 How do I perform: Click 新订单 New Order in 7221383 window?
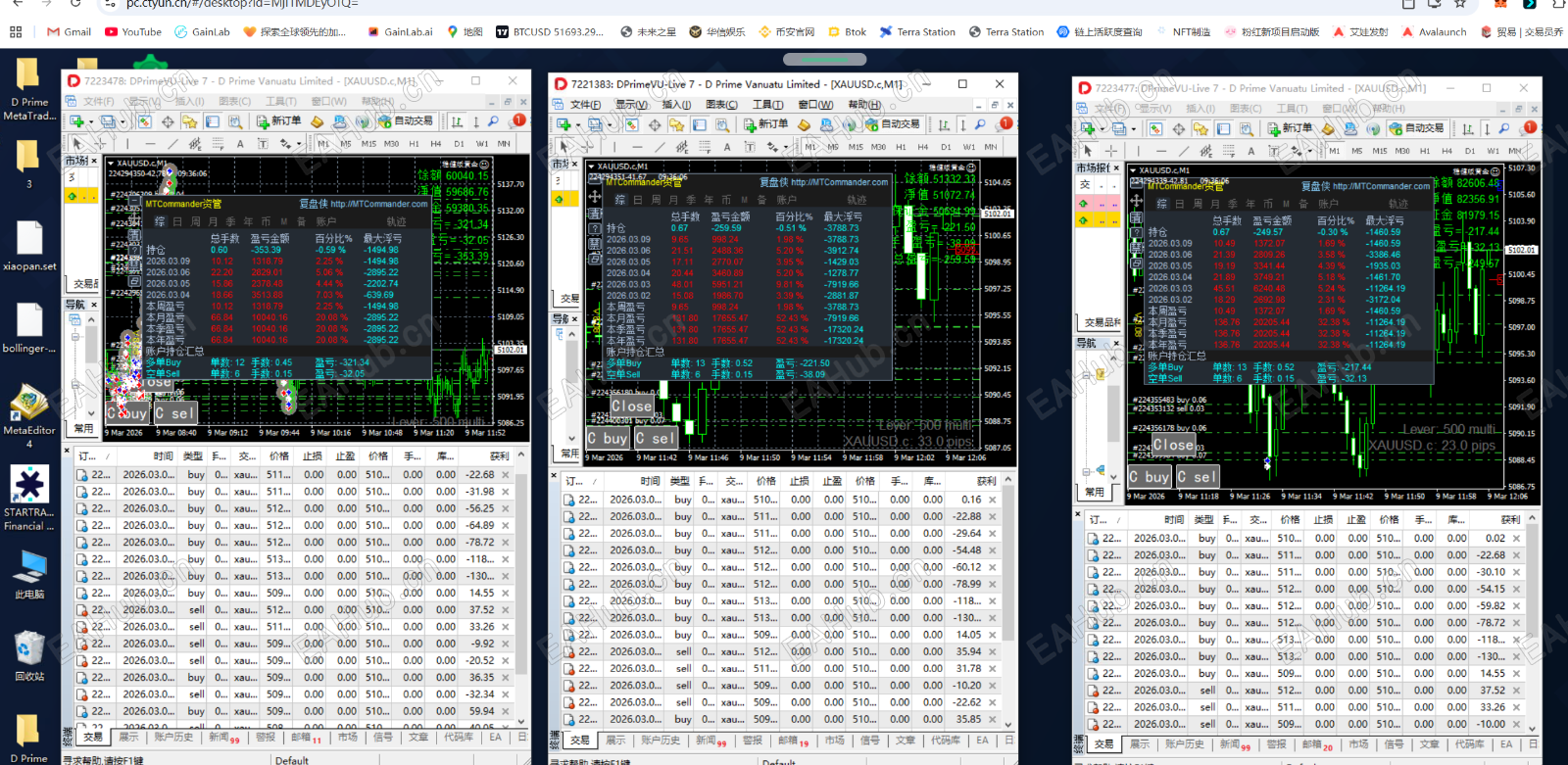[x=764, y=124]
